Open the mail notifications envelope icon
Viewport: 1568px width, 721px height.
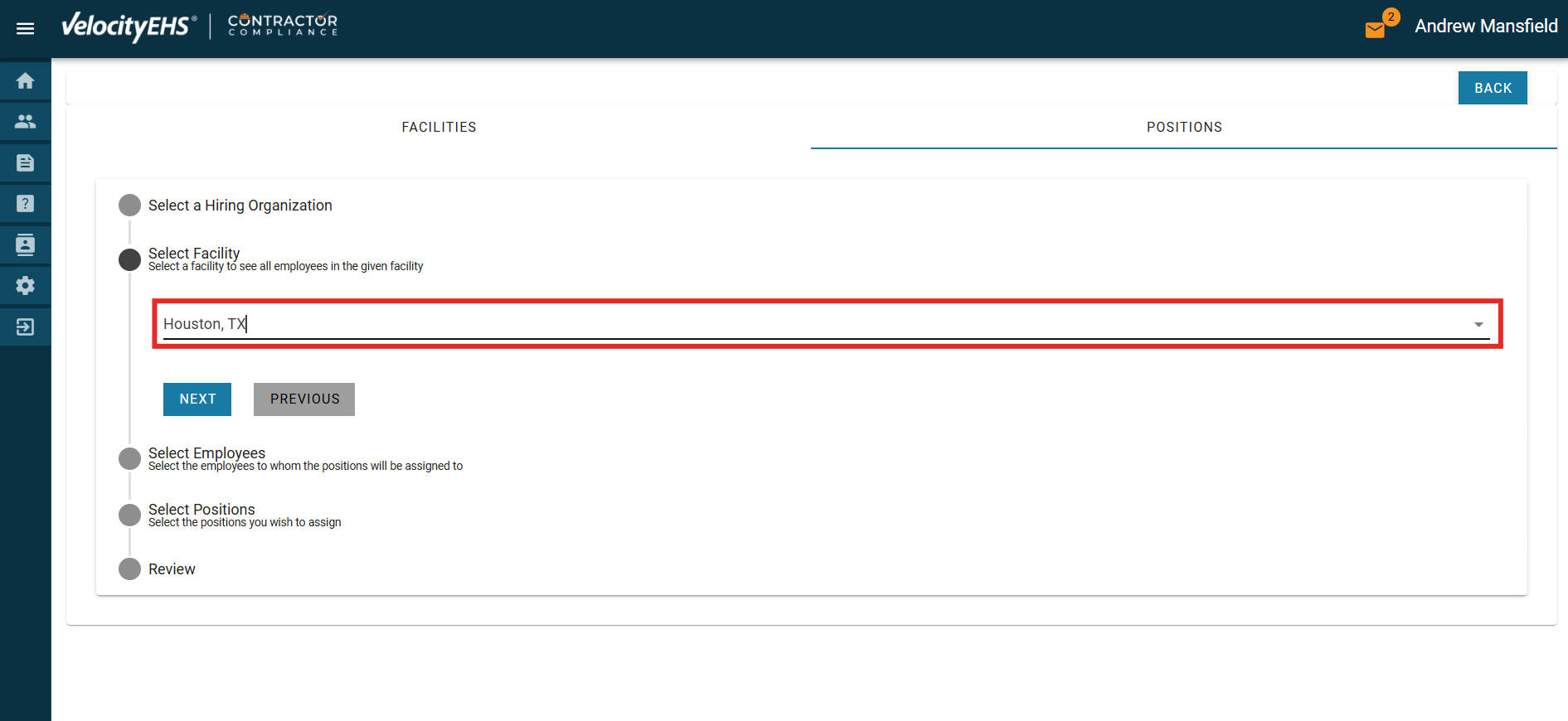tap(1375, 30)
